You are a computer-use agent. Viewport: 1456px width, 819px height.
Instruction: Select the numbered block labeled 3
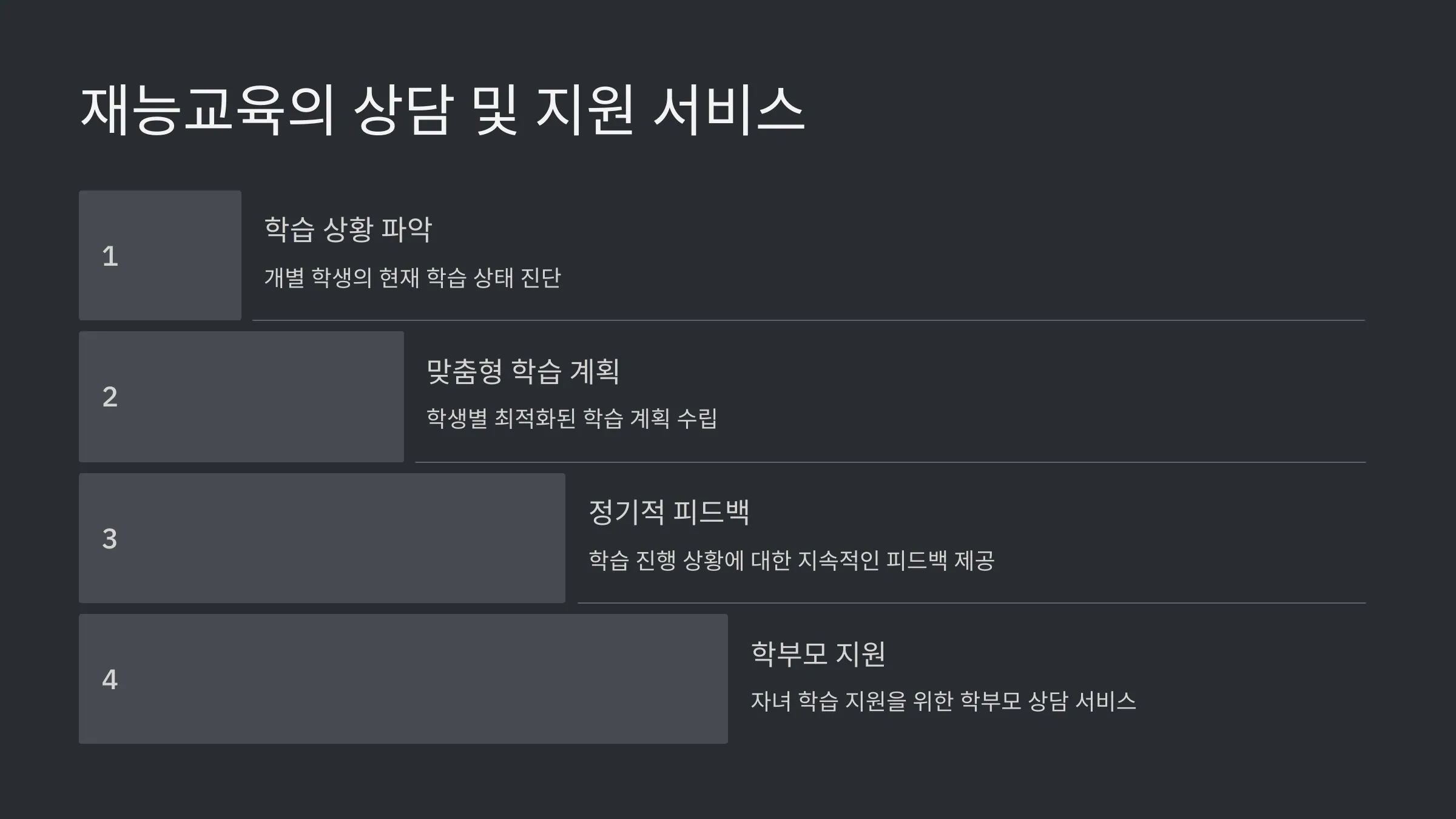point(322,538)
